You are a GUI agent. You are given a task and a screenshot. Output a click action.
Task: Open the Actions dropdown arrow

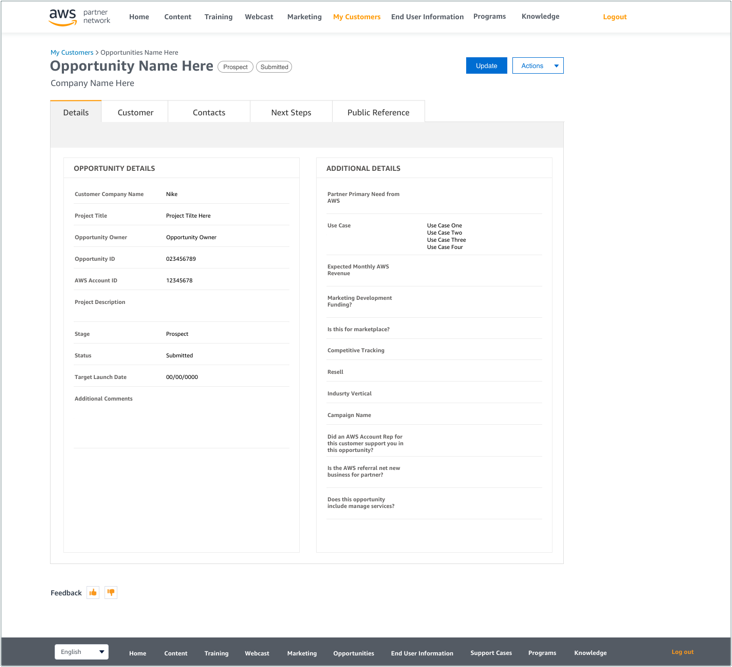(556, 66)
